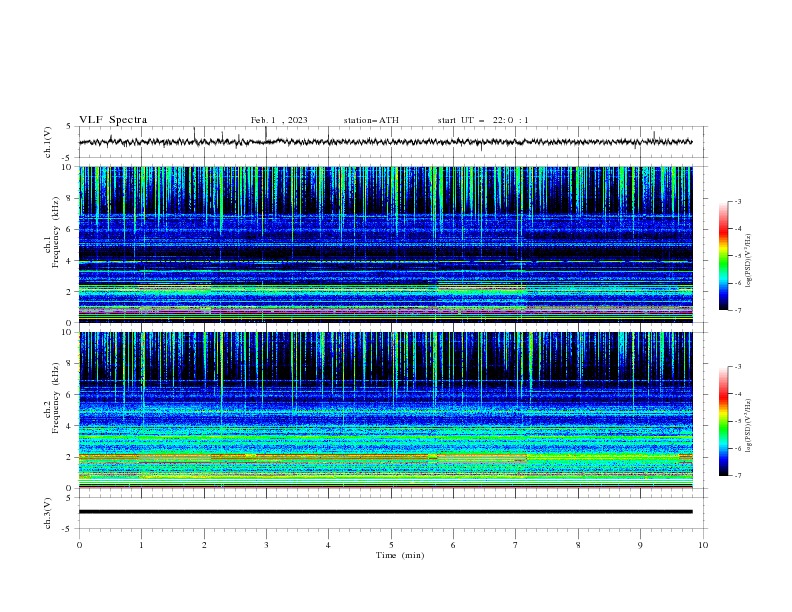Click time axis tick label "5"
The width and height of the screenshot is (792, 612).
click(x=391, y=545)
